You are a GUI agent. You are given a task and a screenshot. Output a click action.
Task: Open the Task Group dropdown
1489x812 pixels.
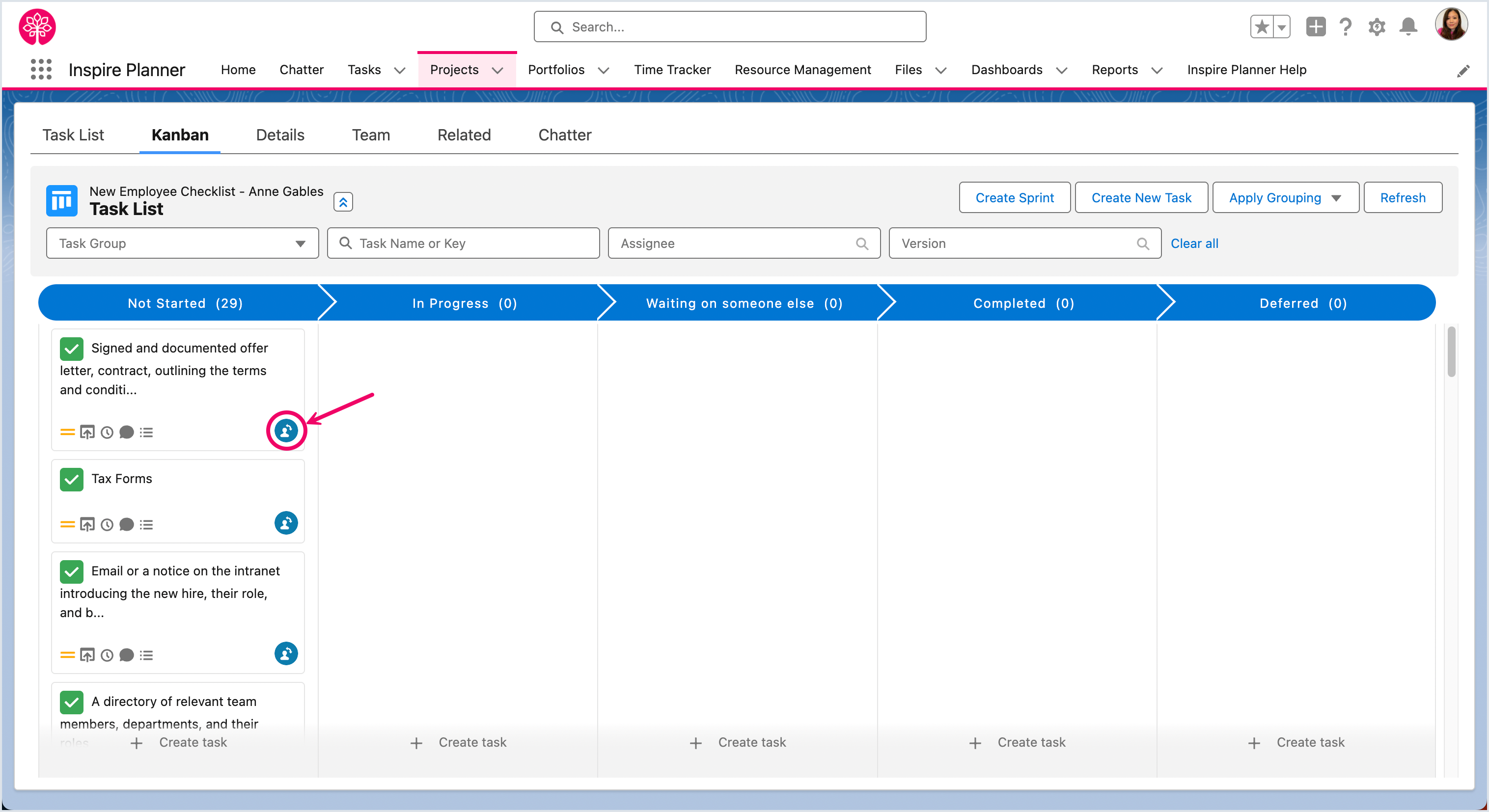183,244
